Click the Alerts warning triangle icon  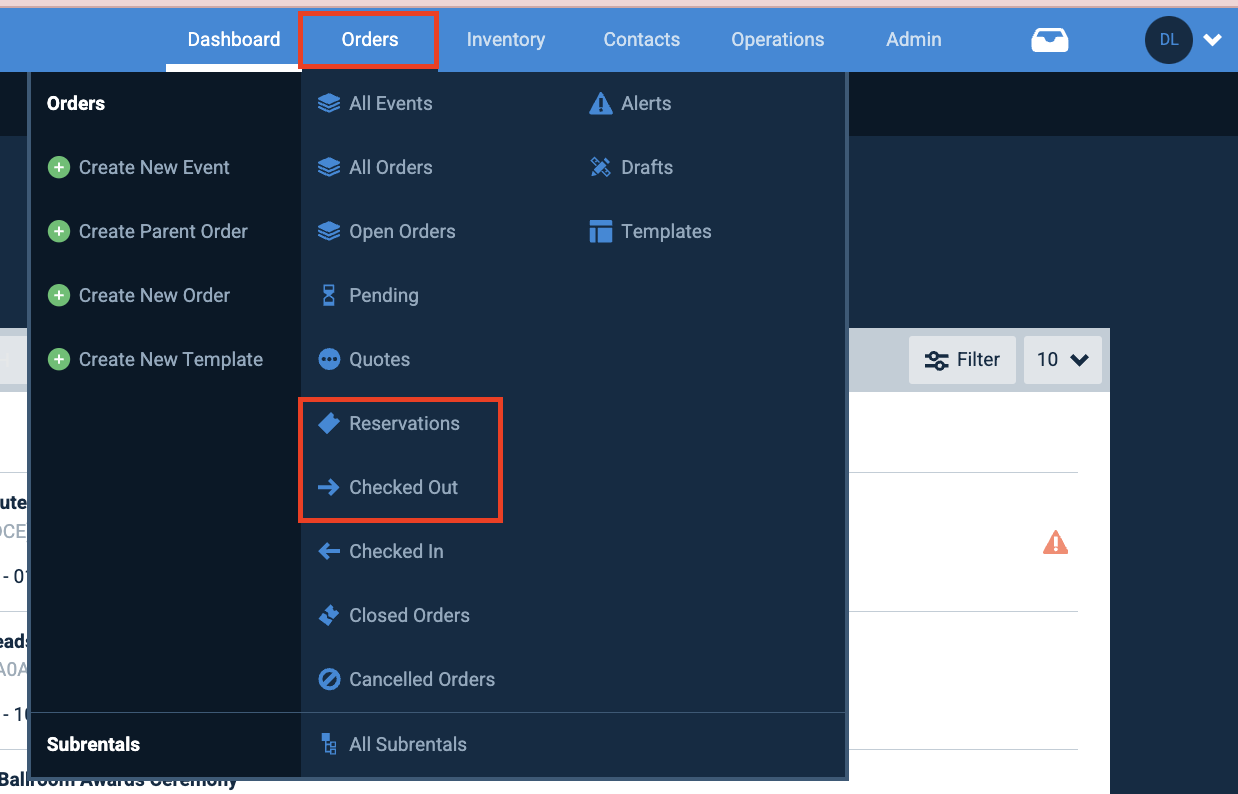click(601, 103)
